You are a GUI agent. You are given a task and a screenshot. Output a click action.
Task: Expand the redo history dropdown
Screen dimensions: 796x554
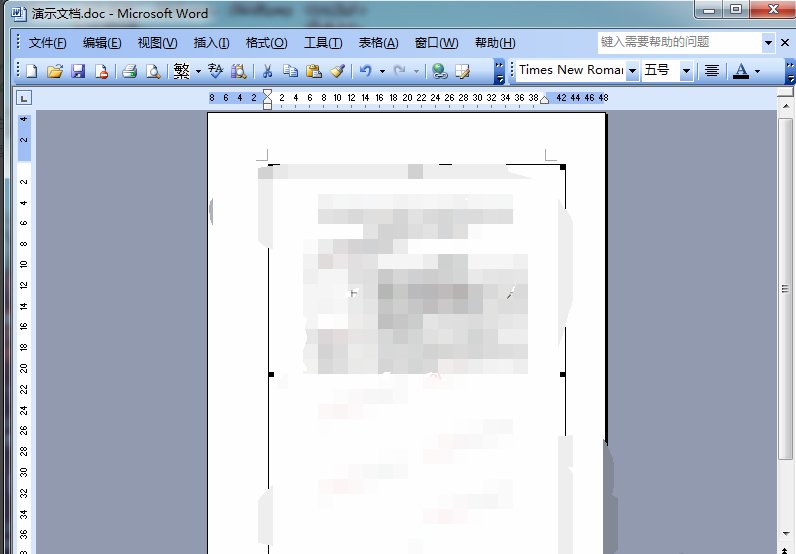(416, 71)
